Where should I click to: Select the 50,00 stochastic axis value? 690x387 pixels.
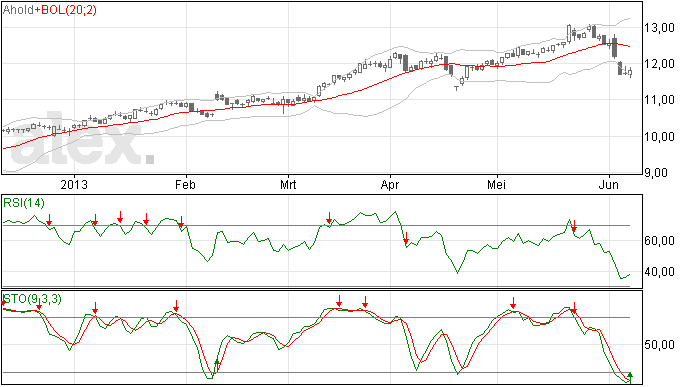pyautogui.click(x=659, y=344)
